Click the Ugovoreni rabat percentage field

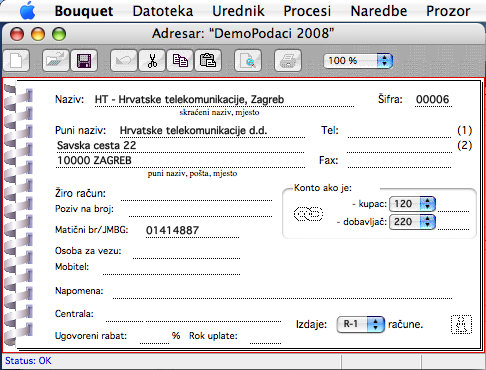click(x=154, y=337)
